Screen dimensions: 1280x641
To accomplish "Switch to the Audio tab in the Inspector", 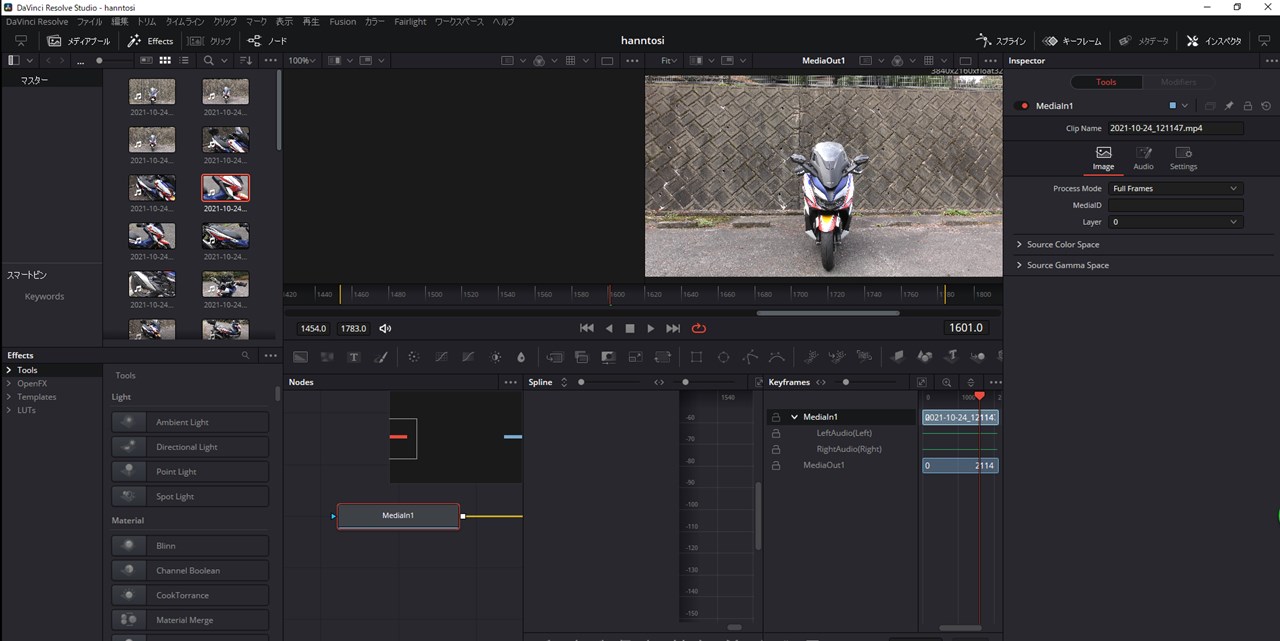I will click(x=1143, y=158).
